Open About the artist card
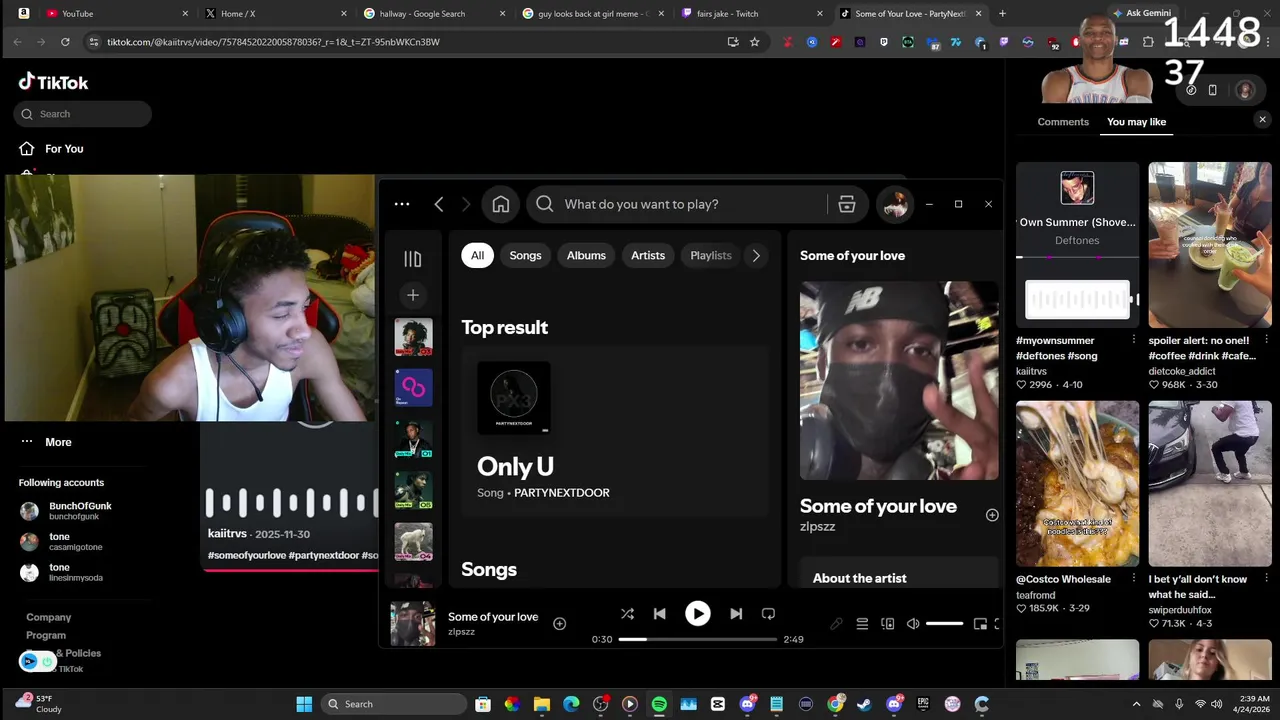 tap(899, 573)
